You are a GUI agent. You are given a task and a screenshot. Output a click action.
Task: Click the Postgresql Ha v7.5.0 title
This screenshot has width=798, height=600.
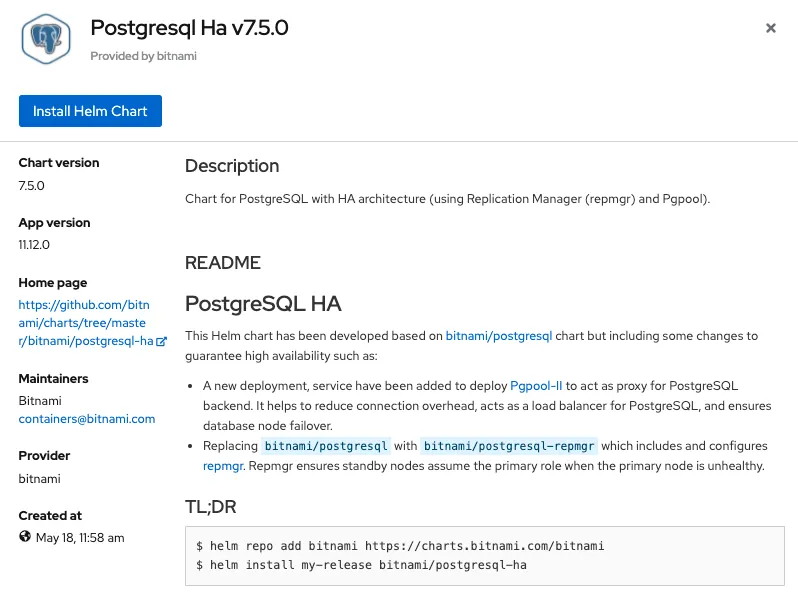pyautogui.click(x=189, y=28)
